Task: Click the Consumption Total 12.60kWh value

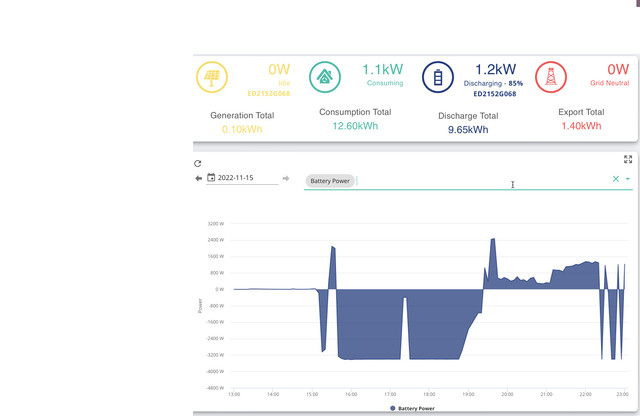Action: click(355, 126)
